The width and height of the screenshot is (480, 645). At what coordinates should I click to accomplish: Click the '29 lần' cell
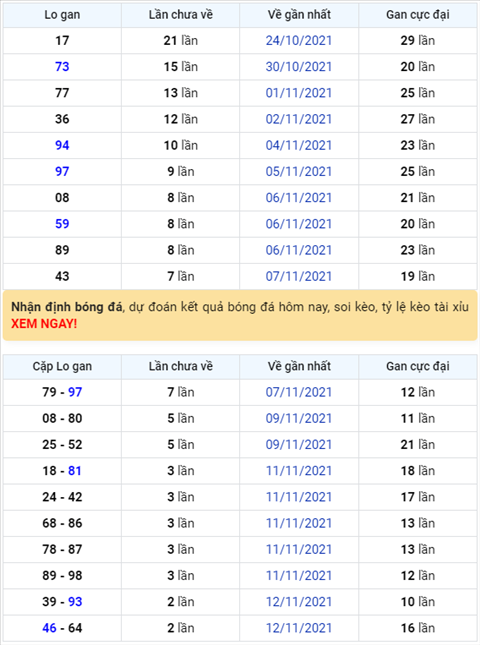(x=418, y=40)
